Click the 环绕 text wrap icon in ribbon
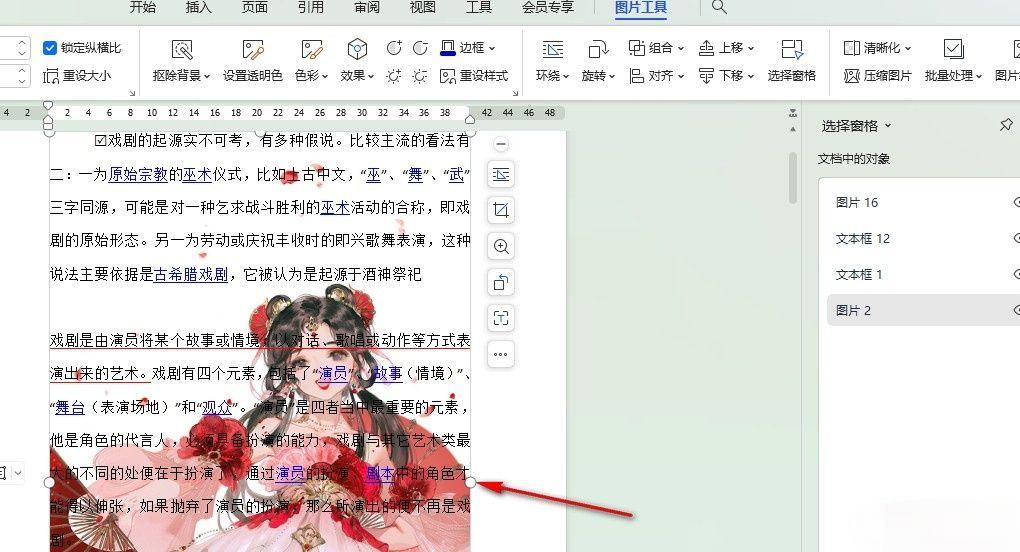This screenshot has height=552, width=1020. coord(552,50)
